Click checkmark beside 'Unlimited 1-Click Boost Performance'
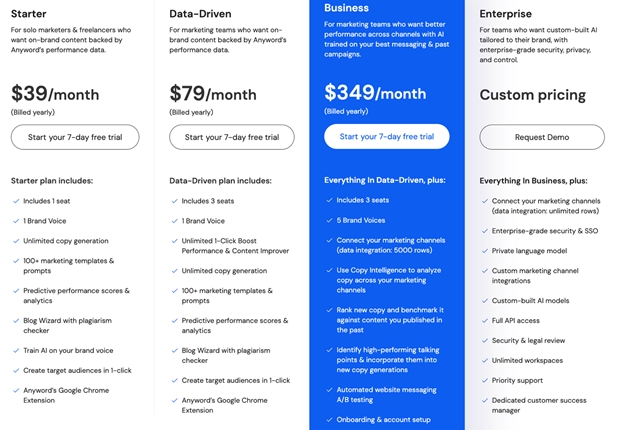This screenshot has width=624, height=430. (175, 241)
